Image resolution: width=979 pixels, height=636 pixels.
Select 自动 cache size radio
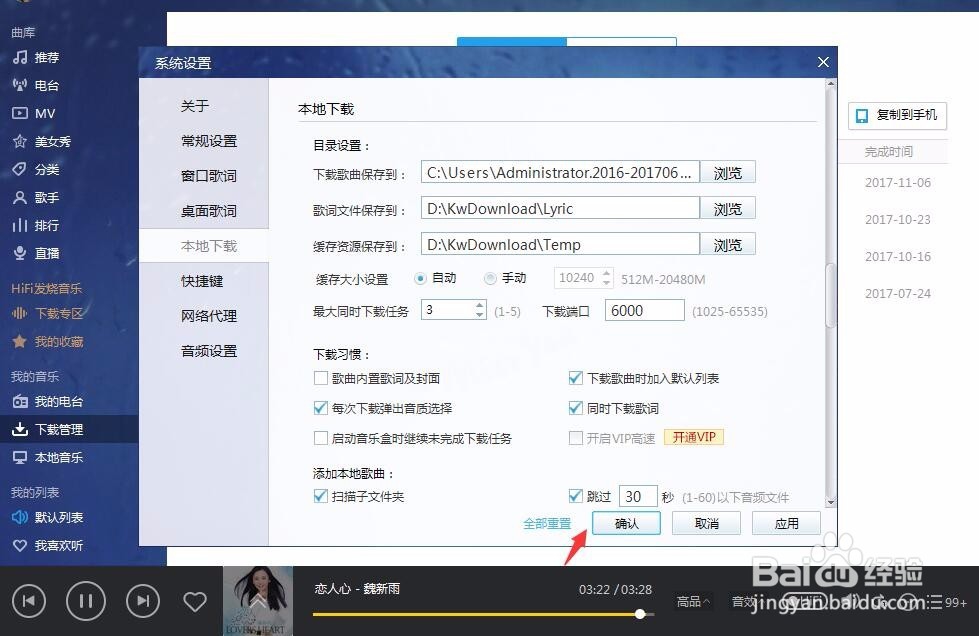pos(420,278)
